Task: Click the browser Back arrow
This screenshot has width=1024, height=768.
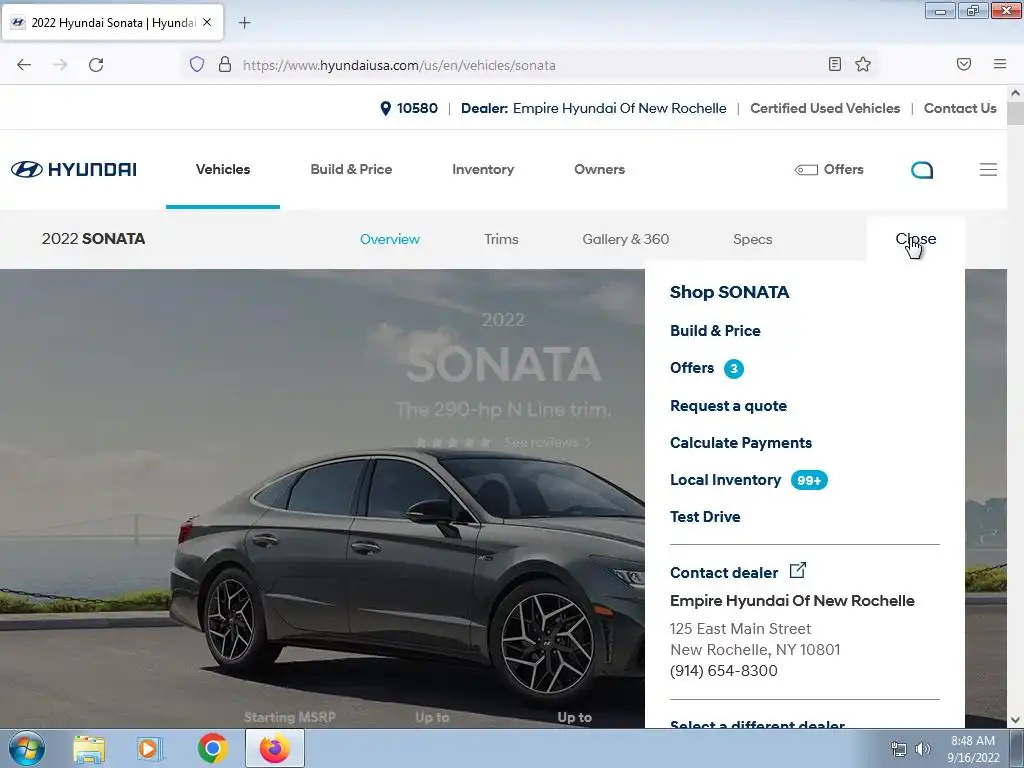Action: [24, 65]
